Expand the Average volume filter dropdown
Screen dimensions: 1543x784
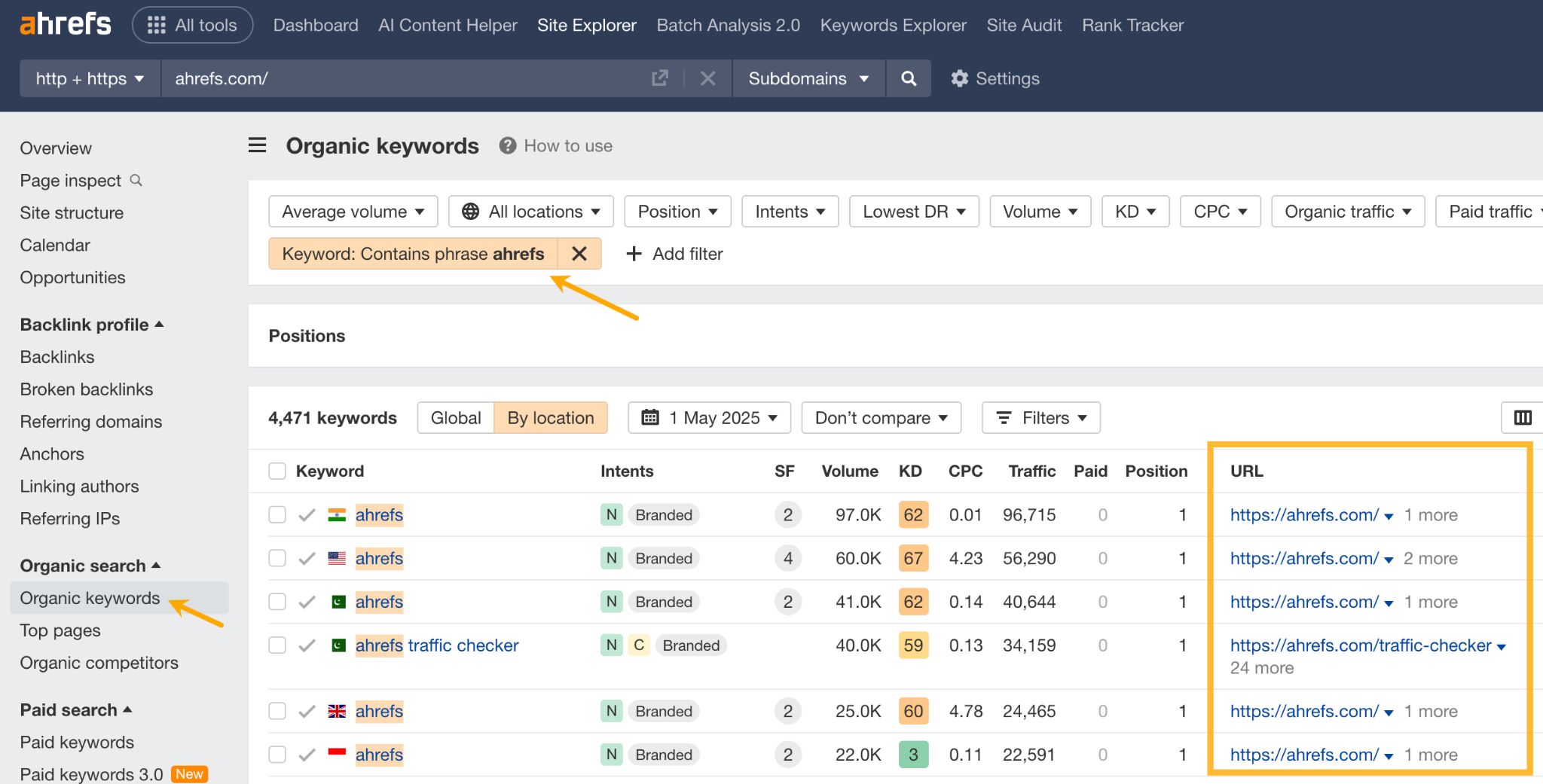pos(352,211)
